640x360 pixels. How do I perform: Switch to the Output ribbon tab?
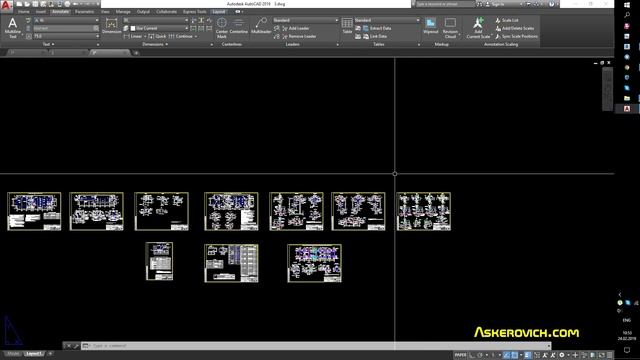[x=143, y=12]
